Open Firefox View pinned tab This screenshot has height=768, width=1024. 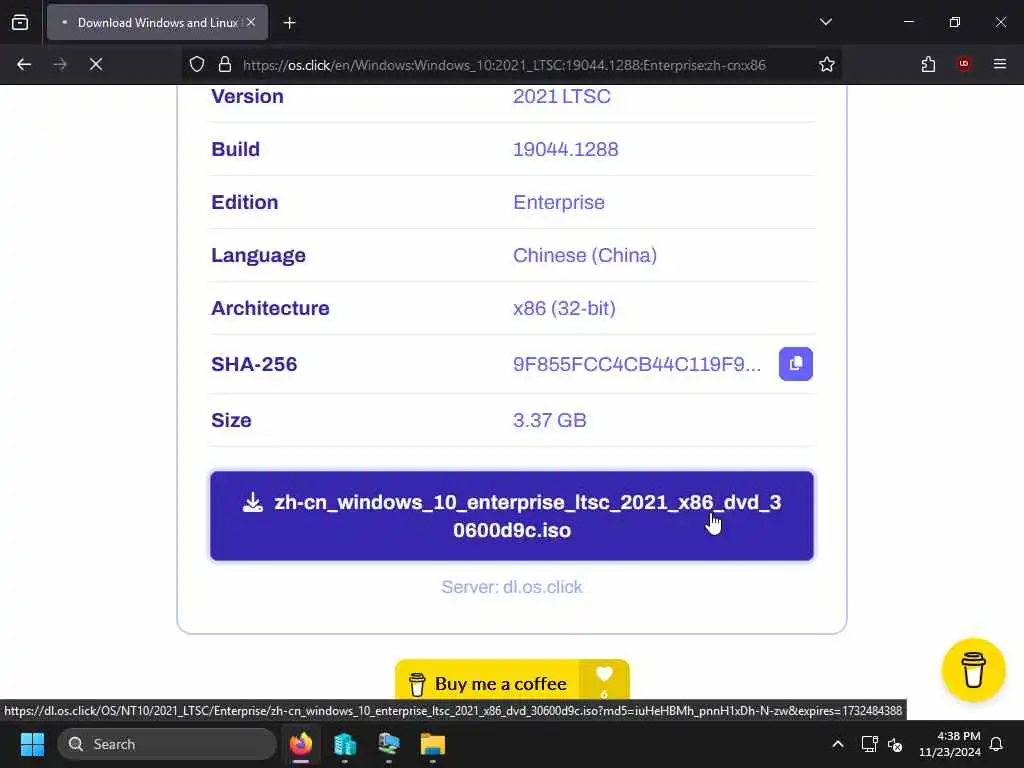tap(20, 22)
